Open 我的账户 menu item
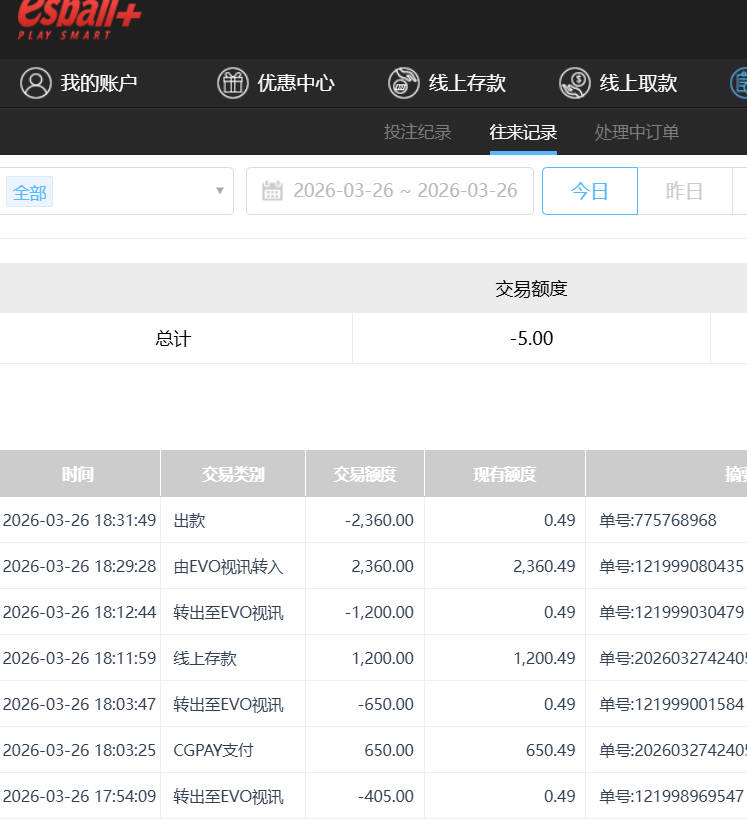747x819 pixels. pyautogui.click(x=98, y=83)
